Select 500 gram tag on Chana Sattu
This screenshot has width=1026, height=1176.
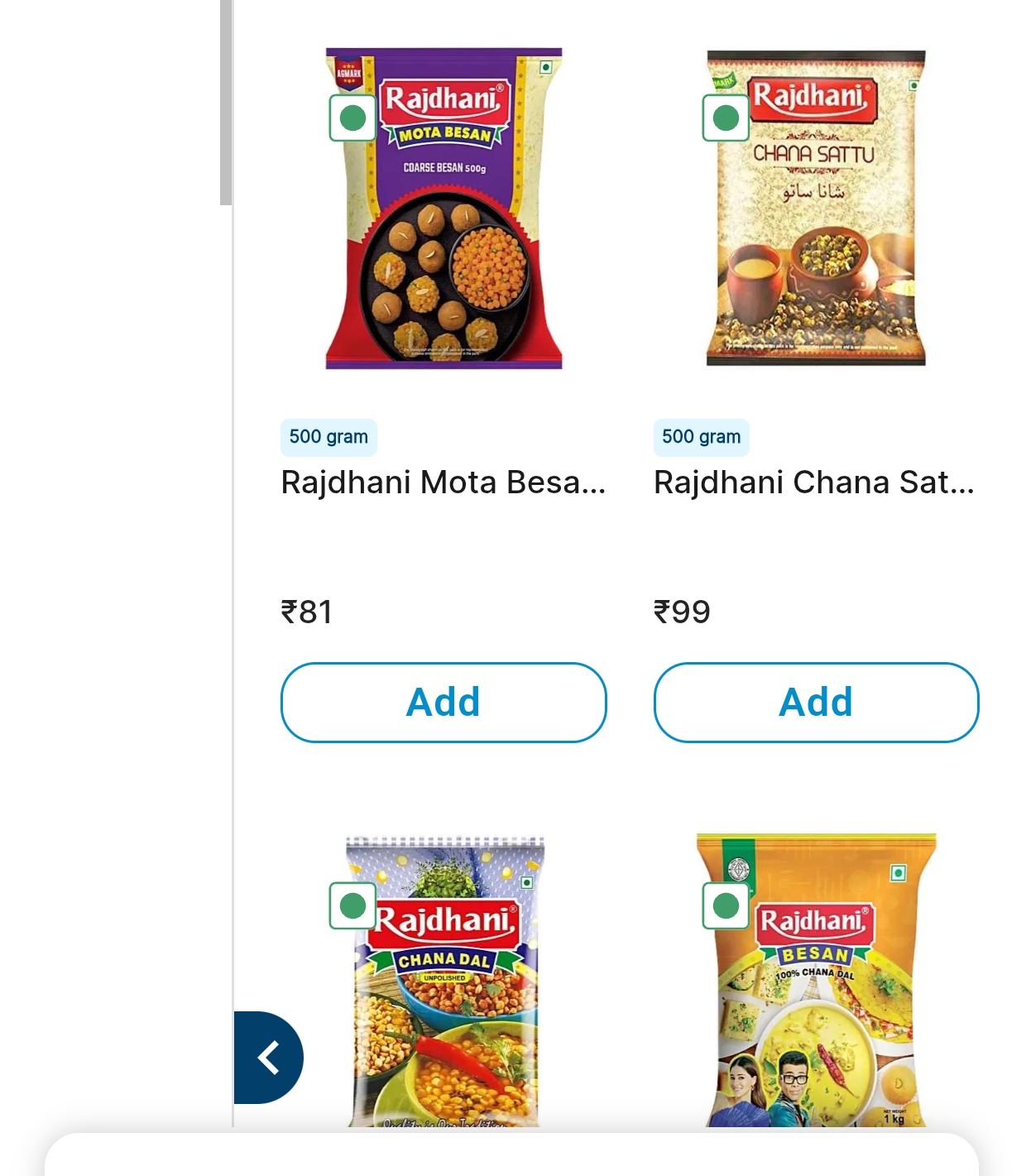click(x=701, y=437)
